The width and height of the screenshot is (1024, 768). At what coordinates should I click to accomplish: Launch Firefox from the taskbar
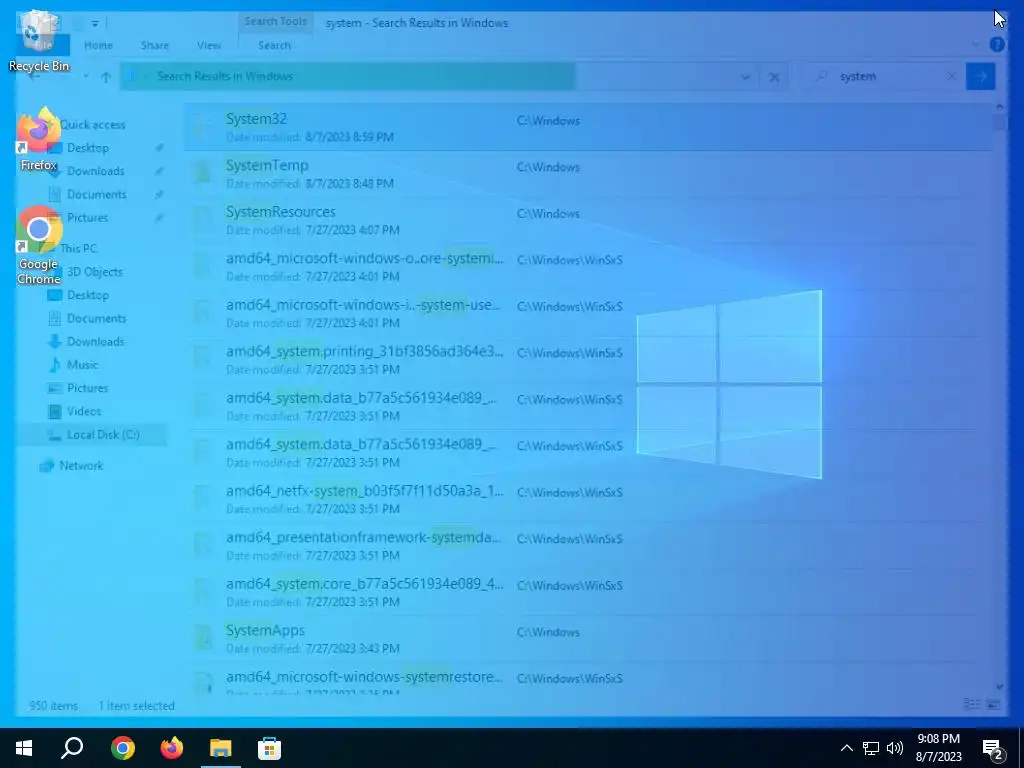tap(172, 748)
